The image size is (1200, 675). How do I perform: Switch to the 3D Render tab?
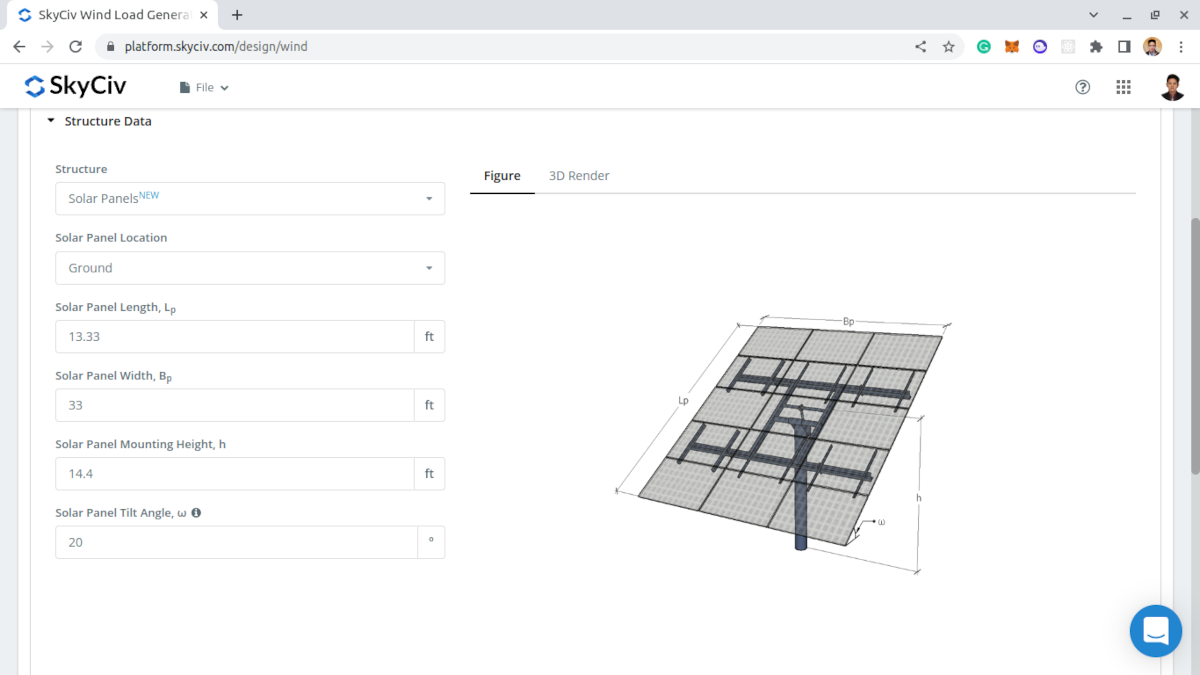(579, 175)
